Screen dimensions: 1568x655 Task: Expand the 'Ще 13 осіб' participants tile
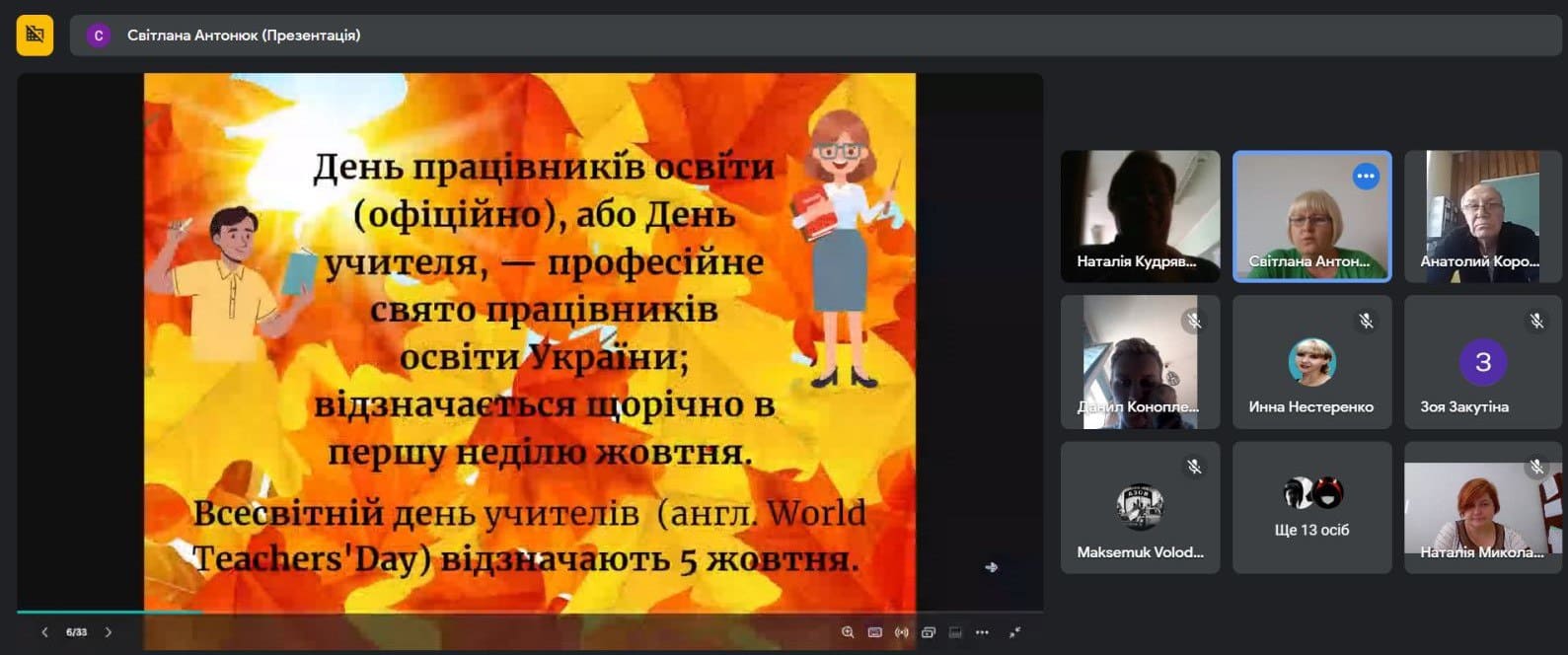1312,507
